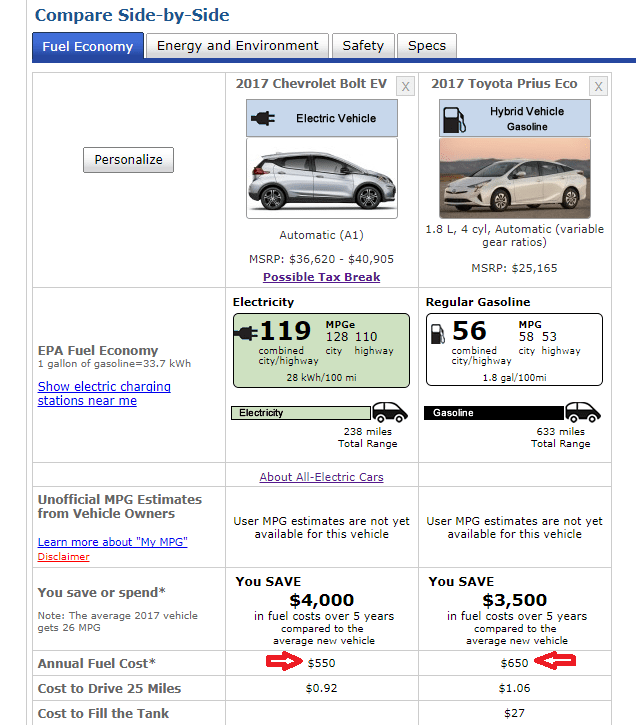The height and width of the screenshot is (725, 636).
Task: Click the Annual Fuel Cost row label
Action: tap(97, 664)
